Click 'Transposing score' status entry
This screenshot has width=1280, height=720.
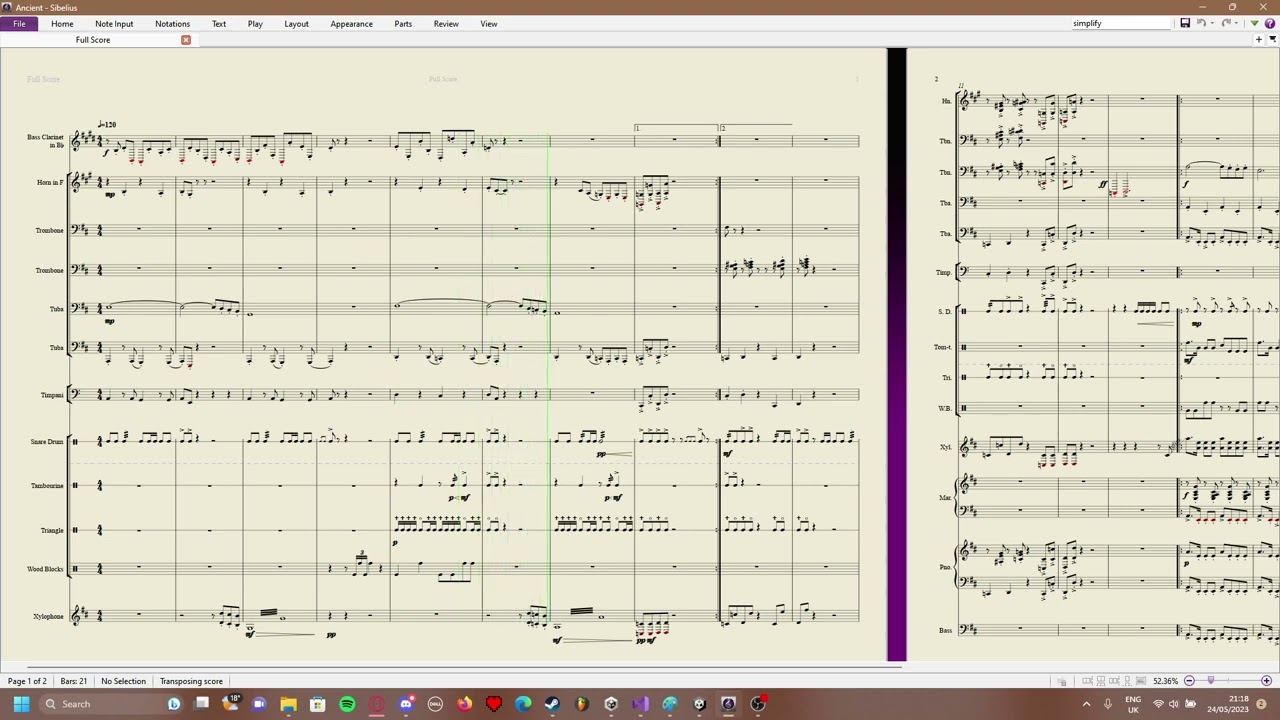click(x=191, y=681)
